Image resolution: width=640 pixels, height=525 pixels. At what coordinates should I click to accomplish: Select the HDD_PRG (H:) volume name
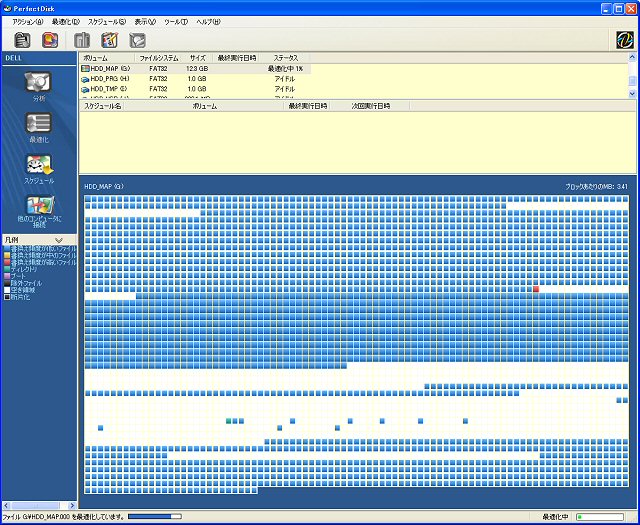click(109, 79)
